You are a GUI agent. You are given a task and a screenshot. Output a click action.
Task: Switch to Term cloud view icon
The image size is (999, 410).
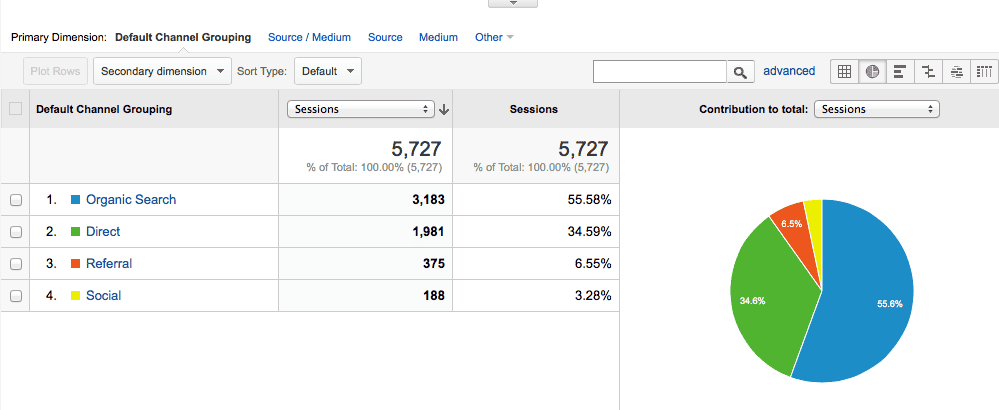(956, 71)
